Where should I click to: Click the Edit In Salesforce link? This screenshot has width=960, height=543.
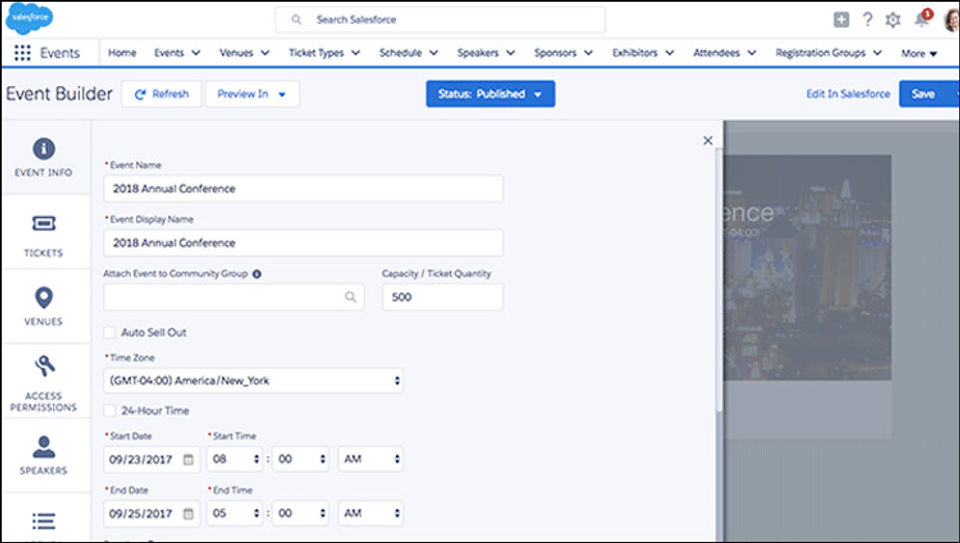coord(848,94)
